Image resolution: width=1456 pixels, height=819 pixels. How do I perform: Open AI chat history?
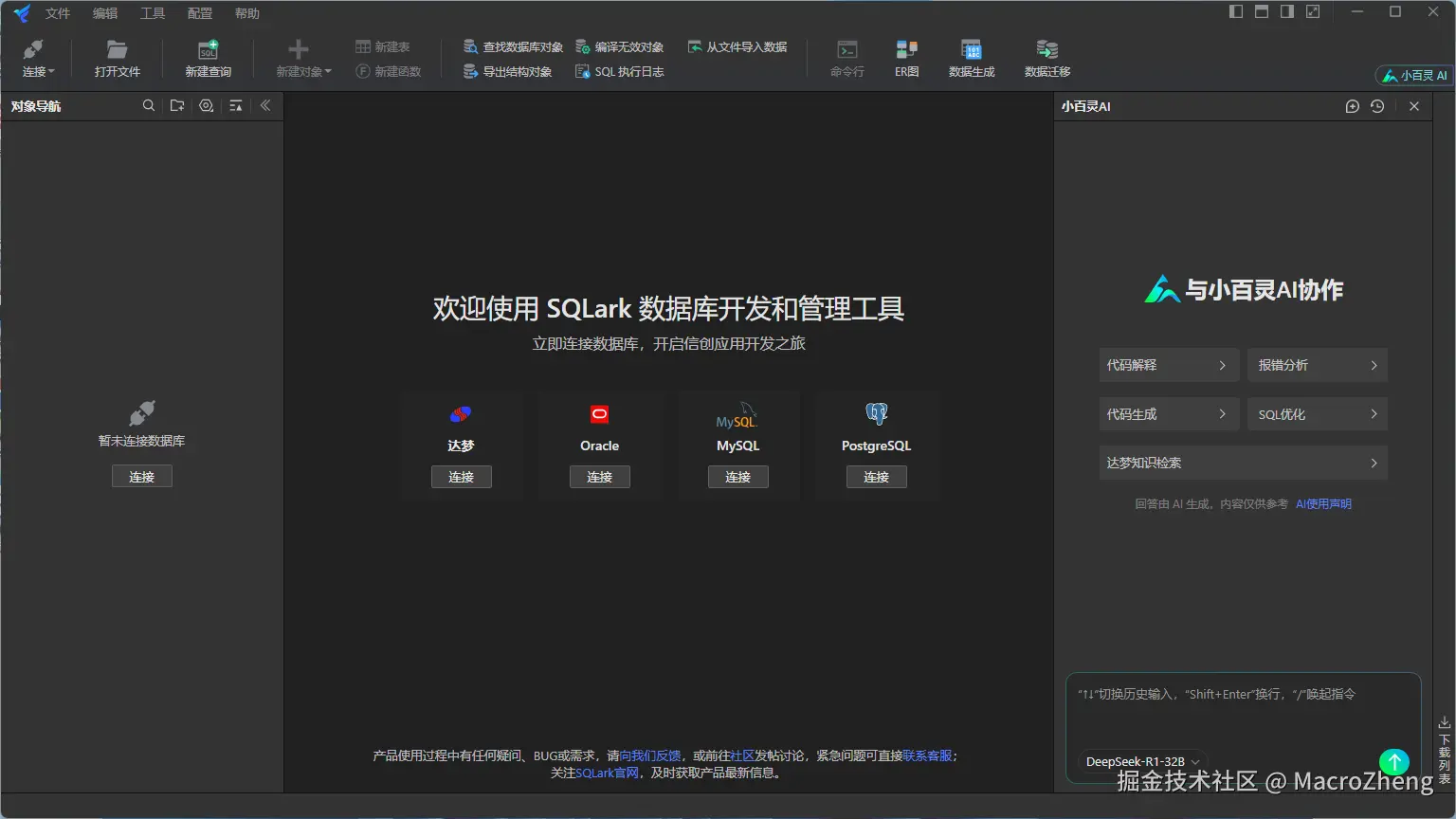[1377, 106]
